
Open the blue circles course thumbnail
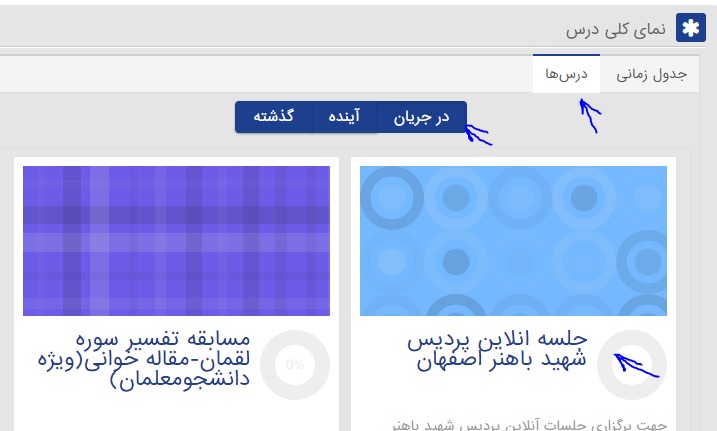[512, 240]
